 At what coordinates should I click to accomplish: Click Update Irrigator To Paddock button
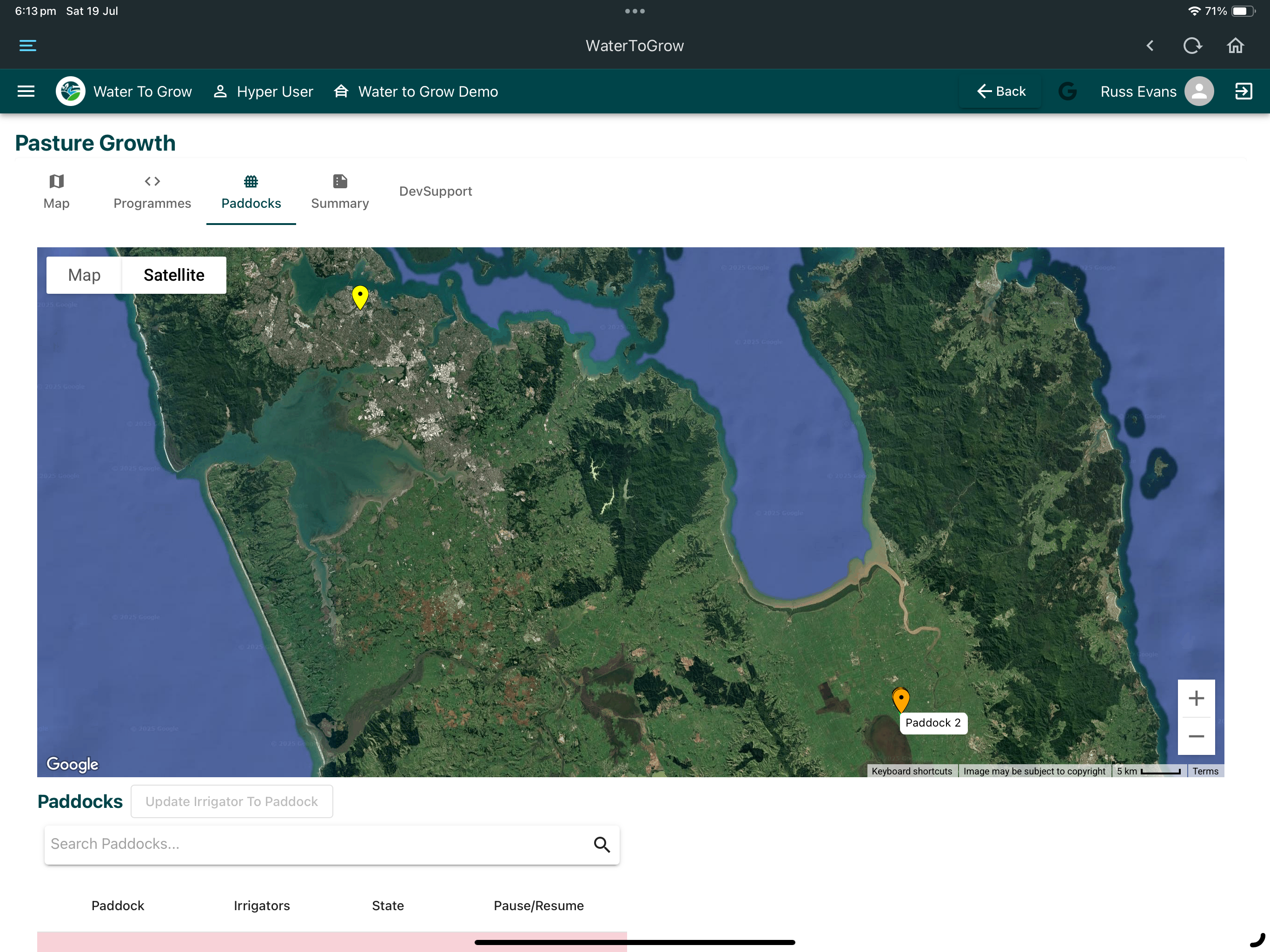[x=232, y=801]
